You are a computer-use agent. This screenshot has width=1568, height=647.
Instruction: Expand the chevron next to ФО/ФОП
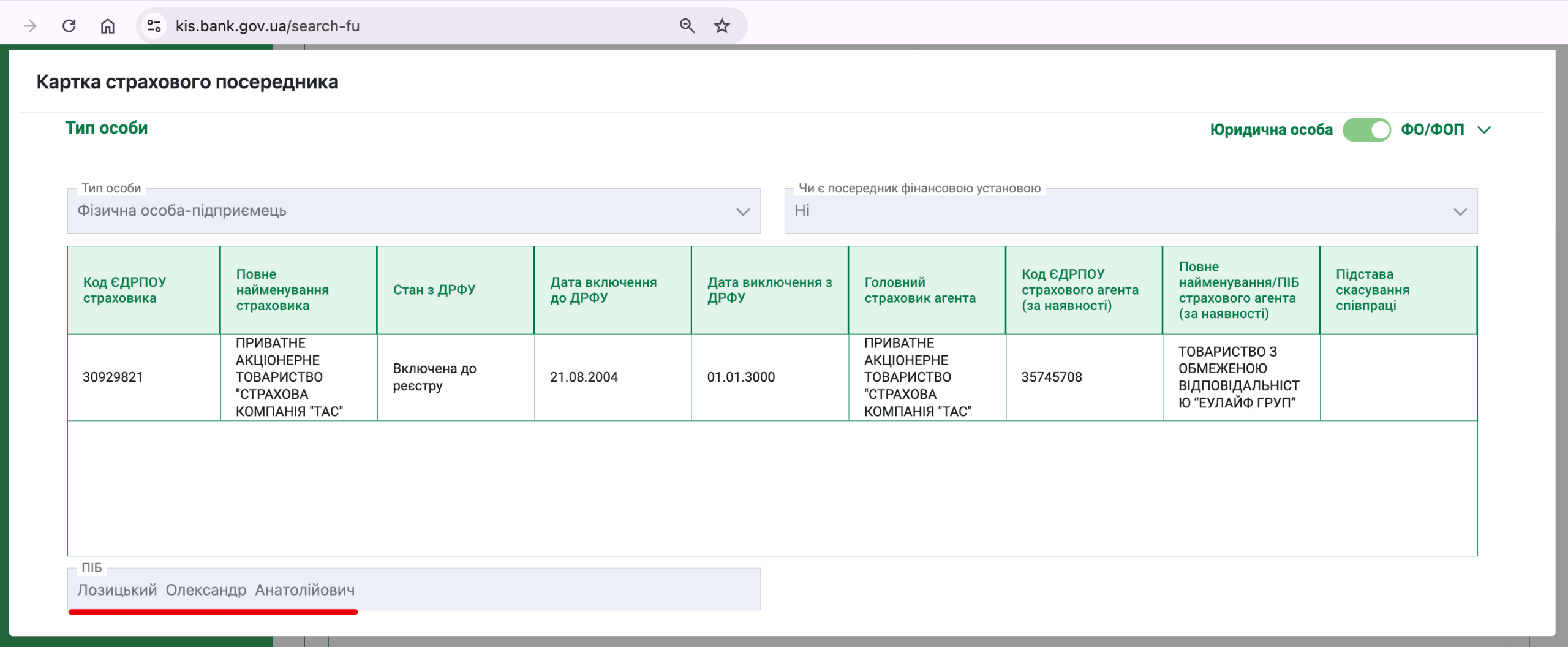[x=1483, y=130]
